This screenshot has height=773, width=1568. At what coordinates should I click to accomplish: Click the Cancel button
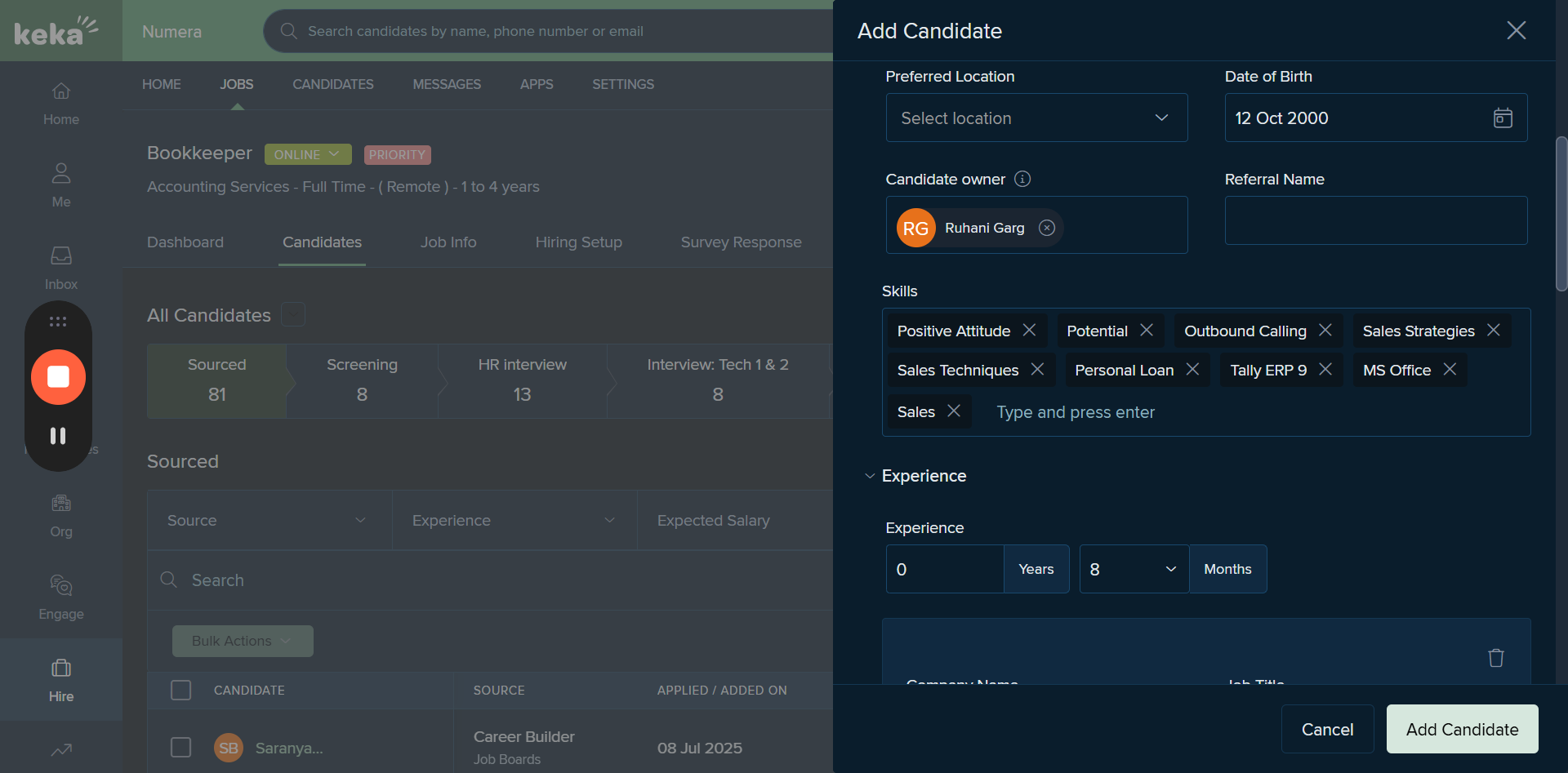(x=1327, y=729)
